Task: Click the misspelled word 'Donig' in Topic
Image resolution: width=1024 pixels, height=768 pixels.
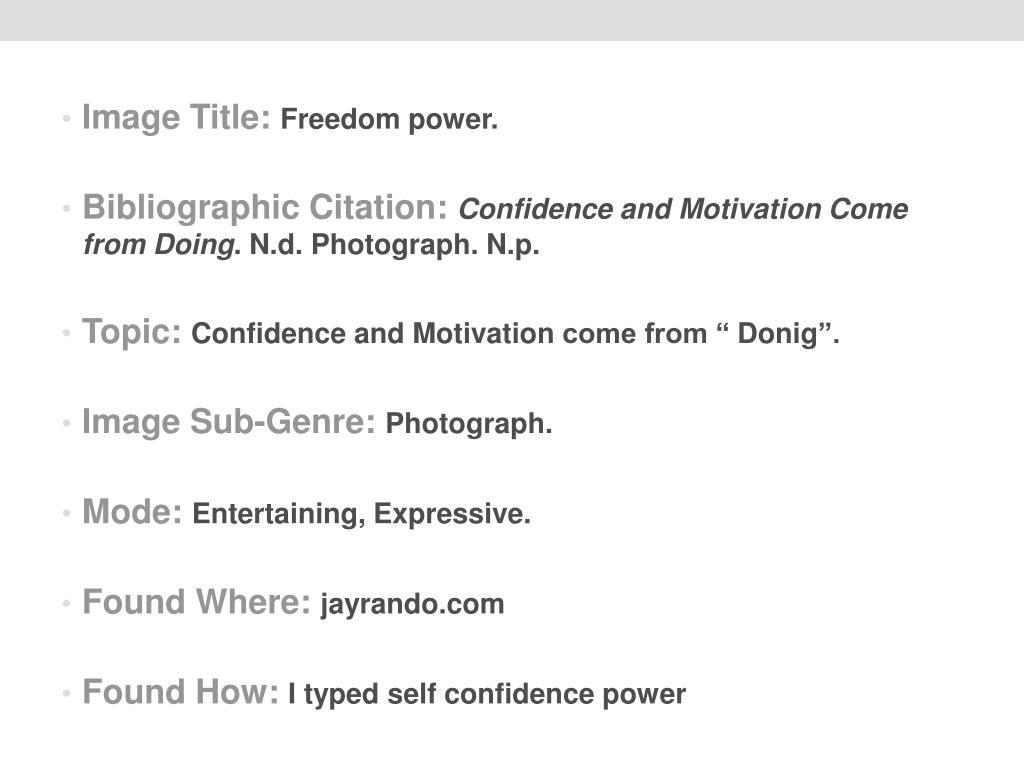Action: click(x=777, y=334)
